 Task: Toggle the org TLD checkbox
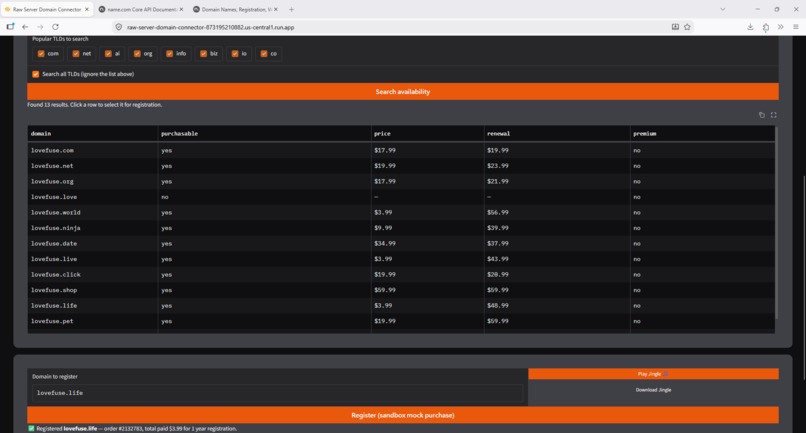(x=137, y=53)
